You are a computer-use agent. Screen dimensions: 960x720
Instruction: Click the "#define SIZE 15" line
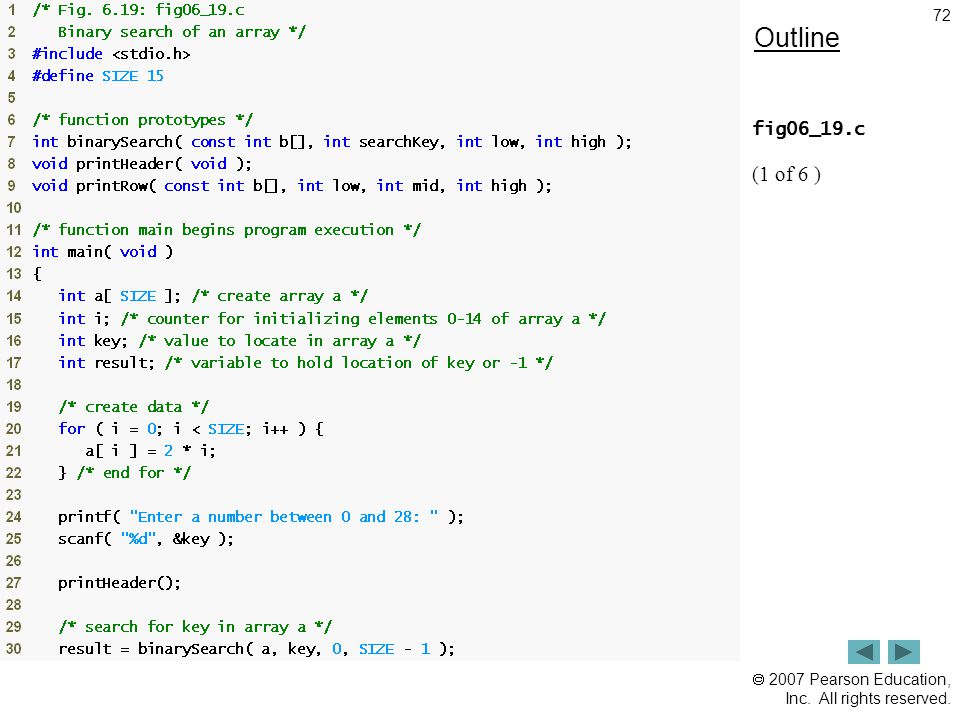point(98,76)
